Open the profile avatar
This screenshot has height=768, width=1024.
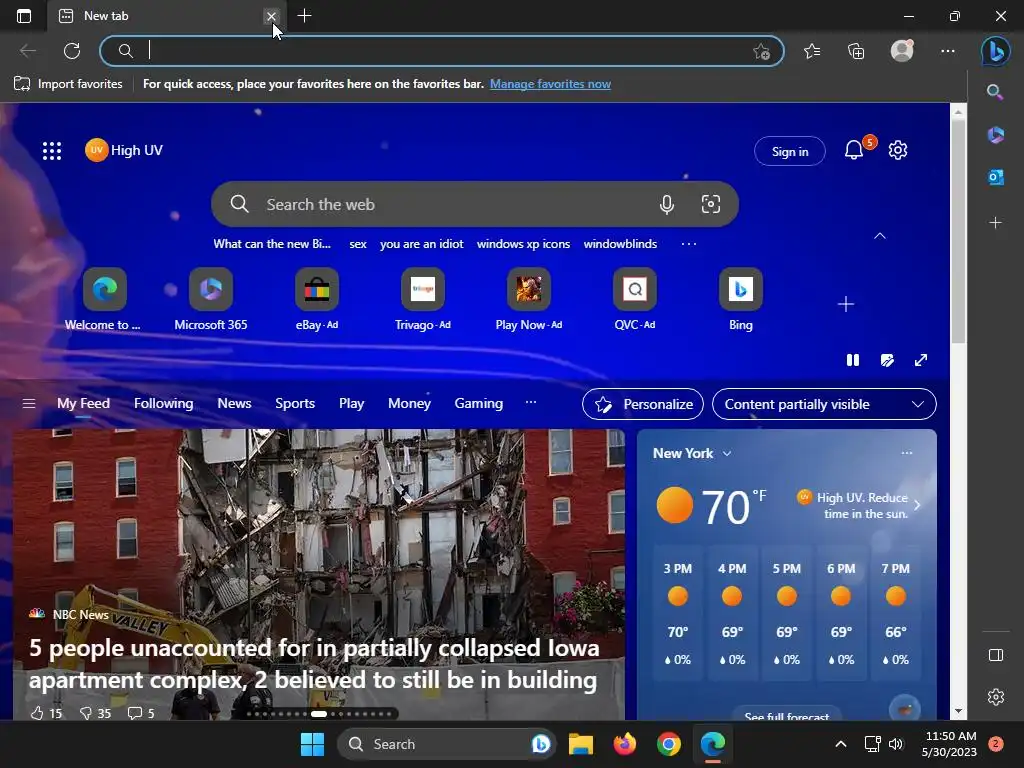tap(902, 51)
